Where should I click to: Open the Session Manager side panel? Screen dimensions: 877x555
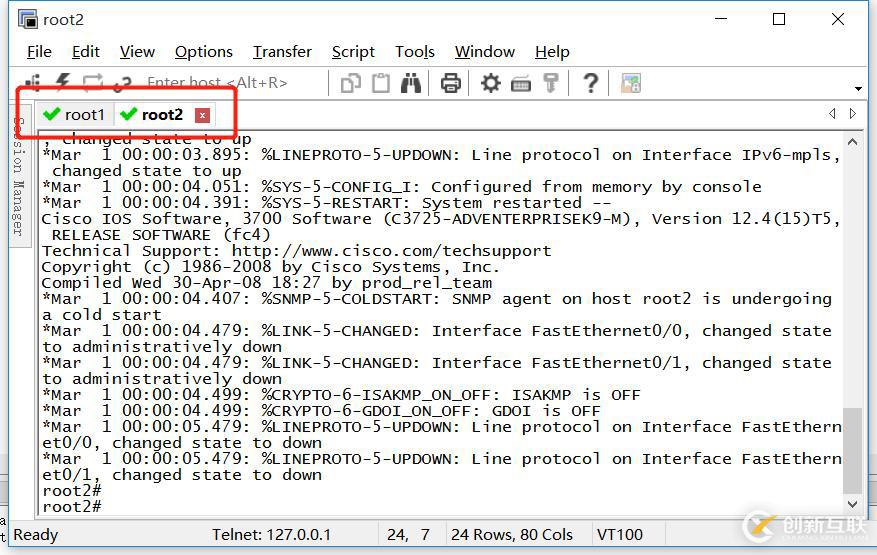click(x=19, y=175)
